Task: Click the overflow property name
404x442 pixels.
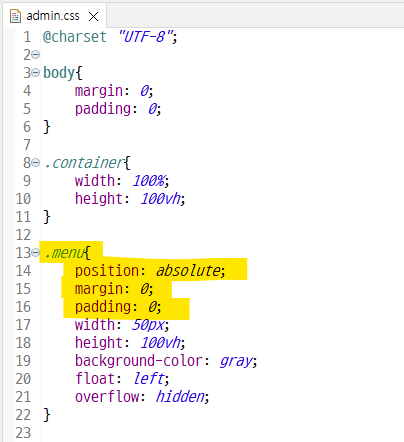Action: point(107,397)
